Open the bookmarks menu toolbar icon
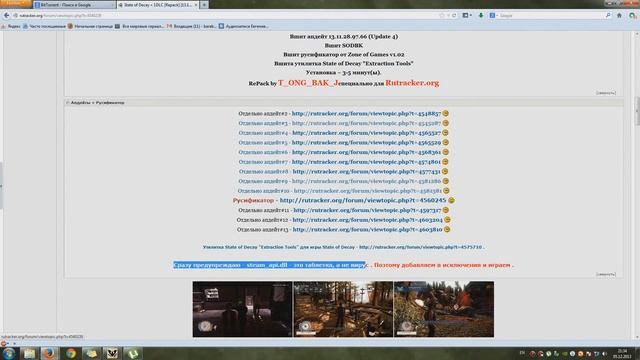This screenshot has height=360, width=640. [x=466, y=16]
